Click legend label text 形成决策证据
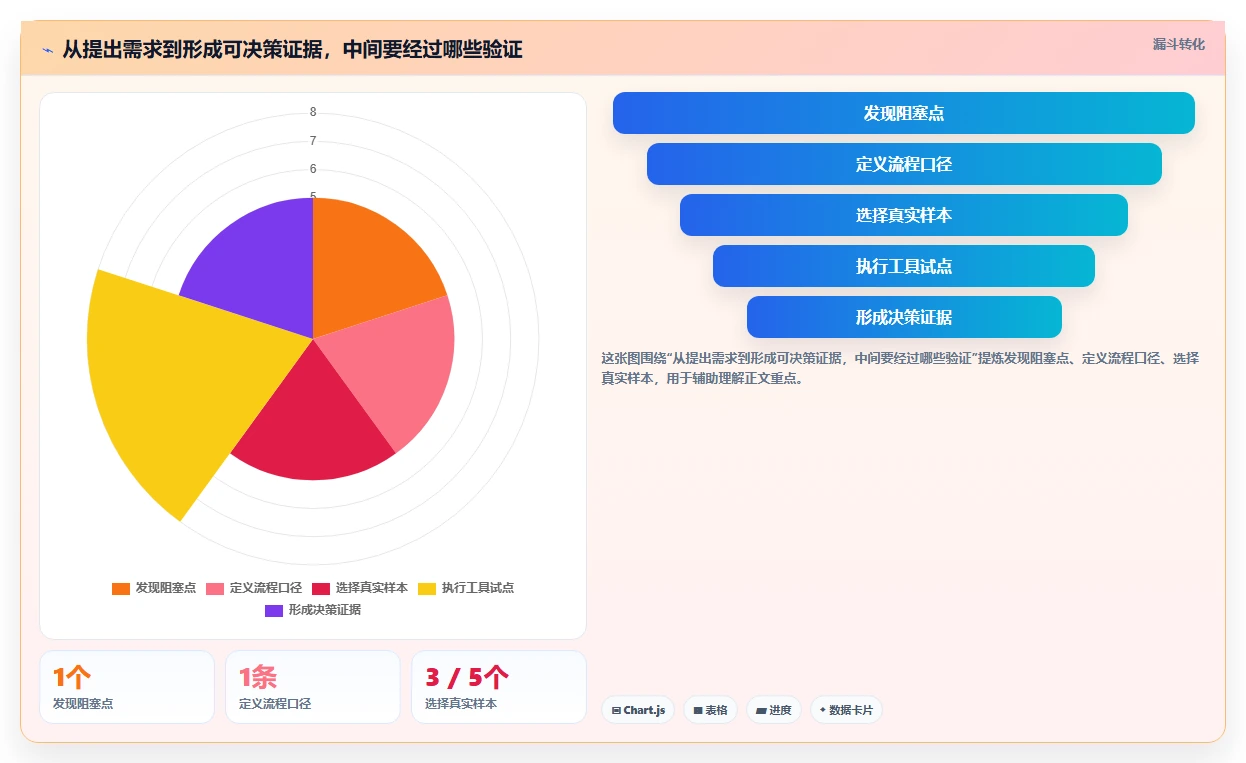Screen dimensions: 1246x763 click(325, 610)
